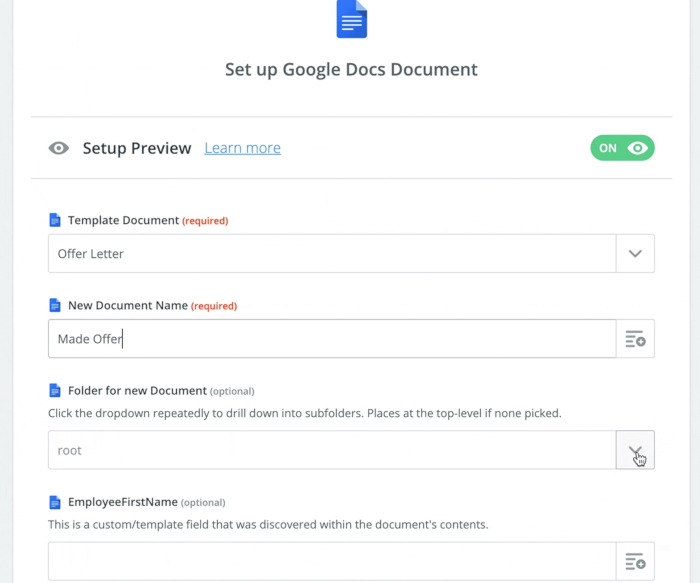Click the New Document Name label text
The height and width of the screenshot is (583, 700).
click(x=128, y=305)
